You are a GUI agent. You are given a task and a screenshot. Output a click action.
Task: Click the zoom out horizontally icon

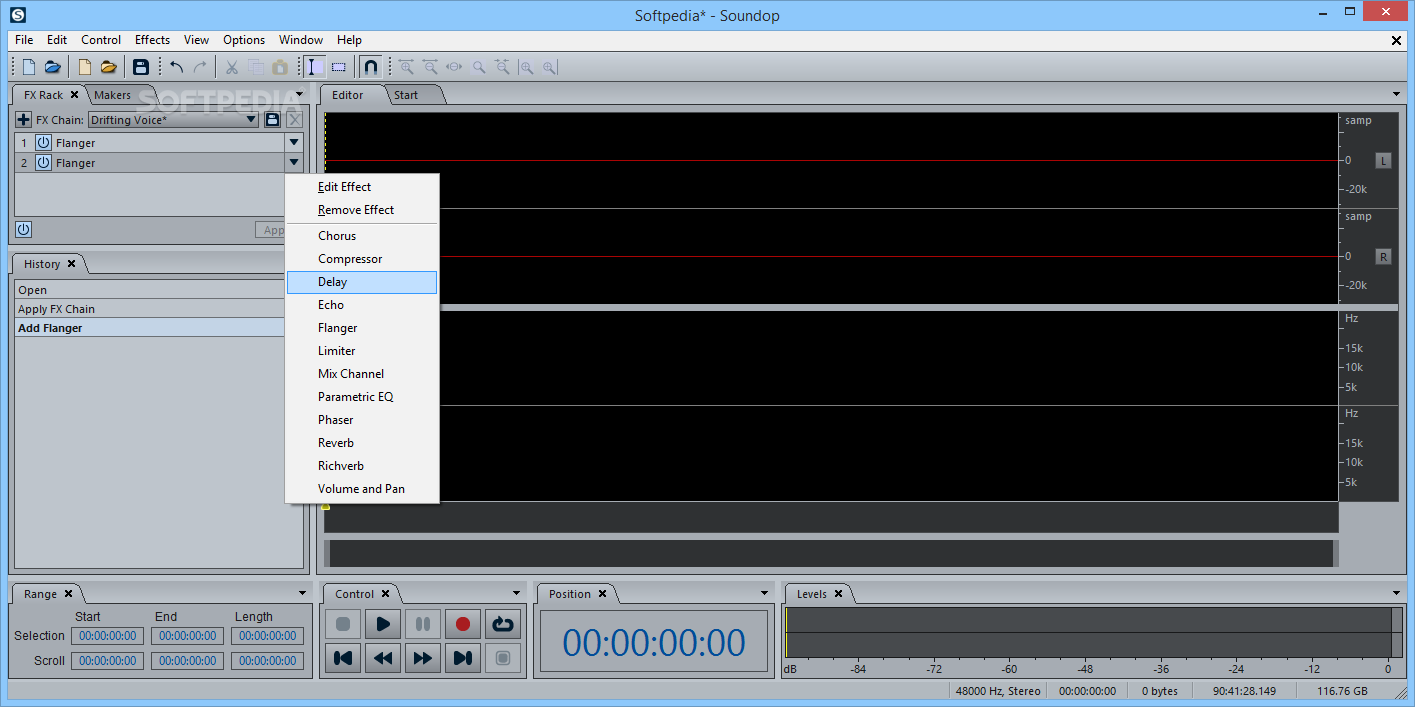click(430, 67)
